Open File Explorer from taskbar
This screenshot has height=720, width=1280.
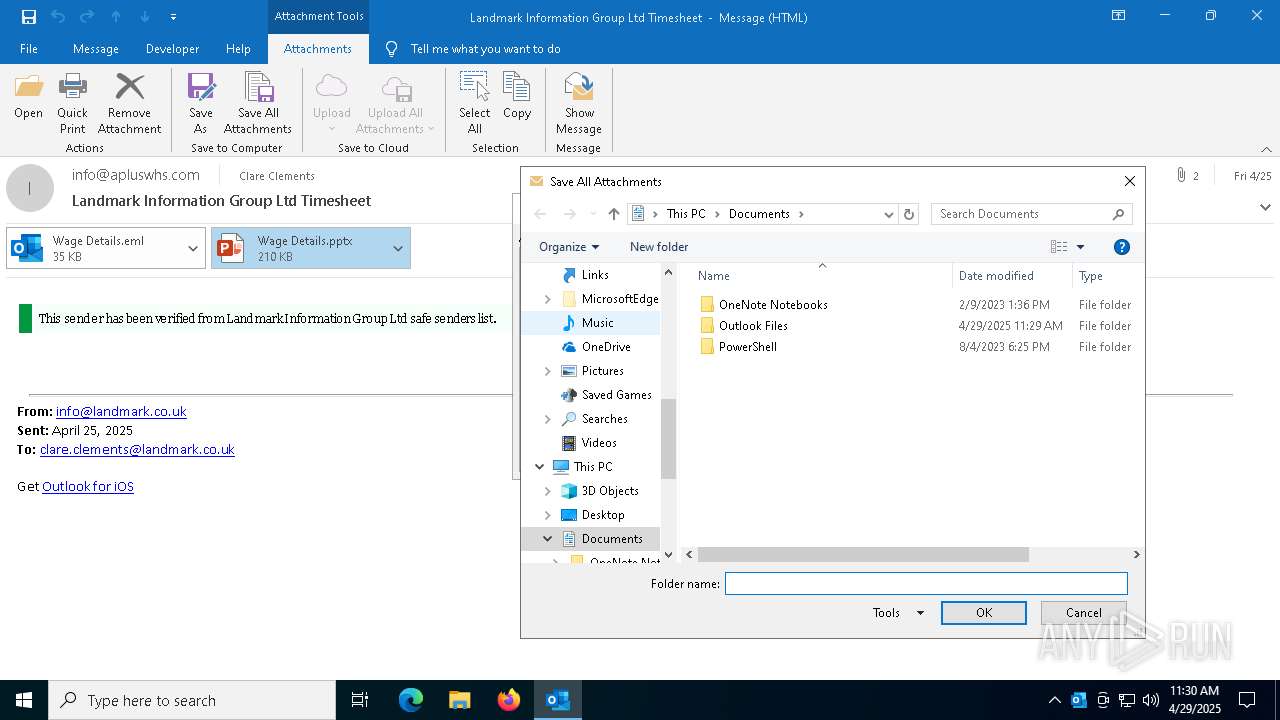coord(460,700)
